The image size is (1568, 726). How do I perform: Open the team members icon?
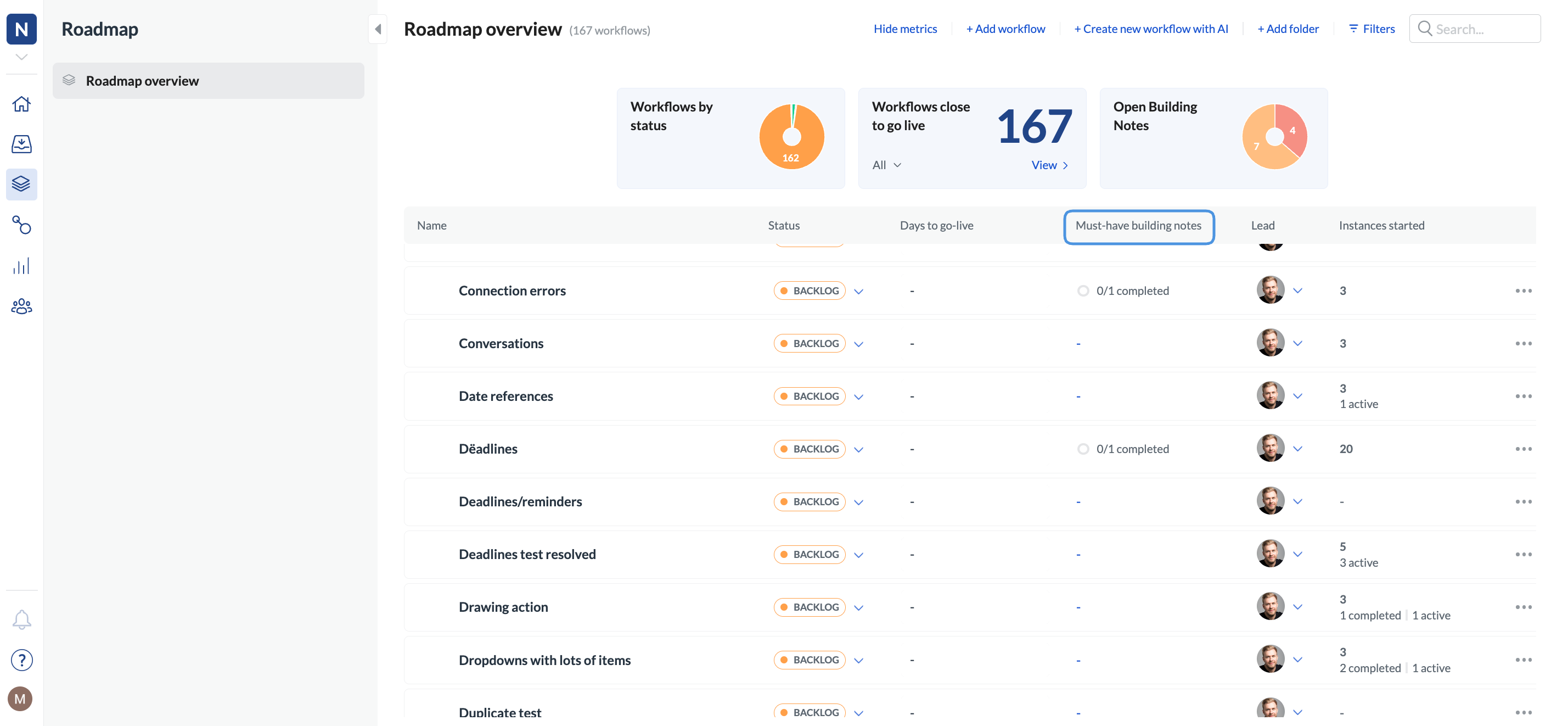click(21, 306)
